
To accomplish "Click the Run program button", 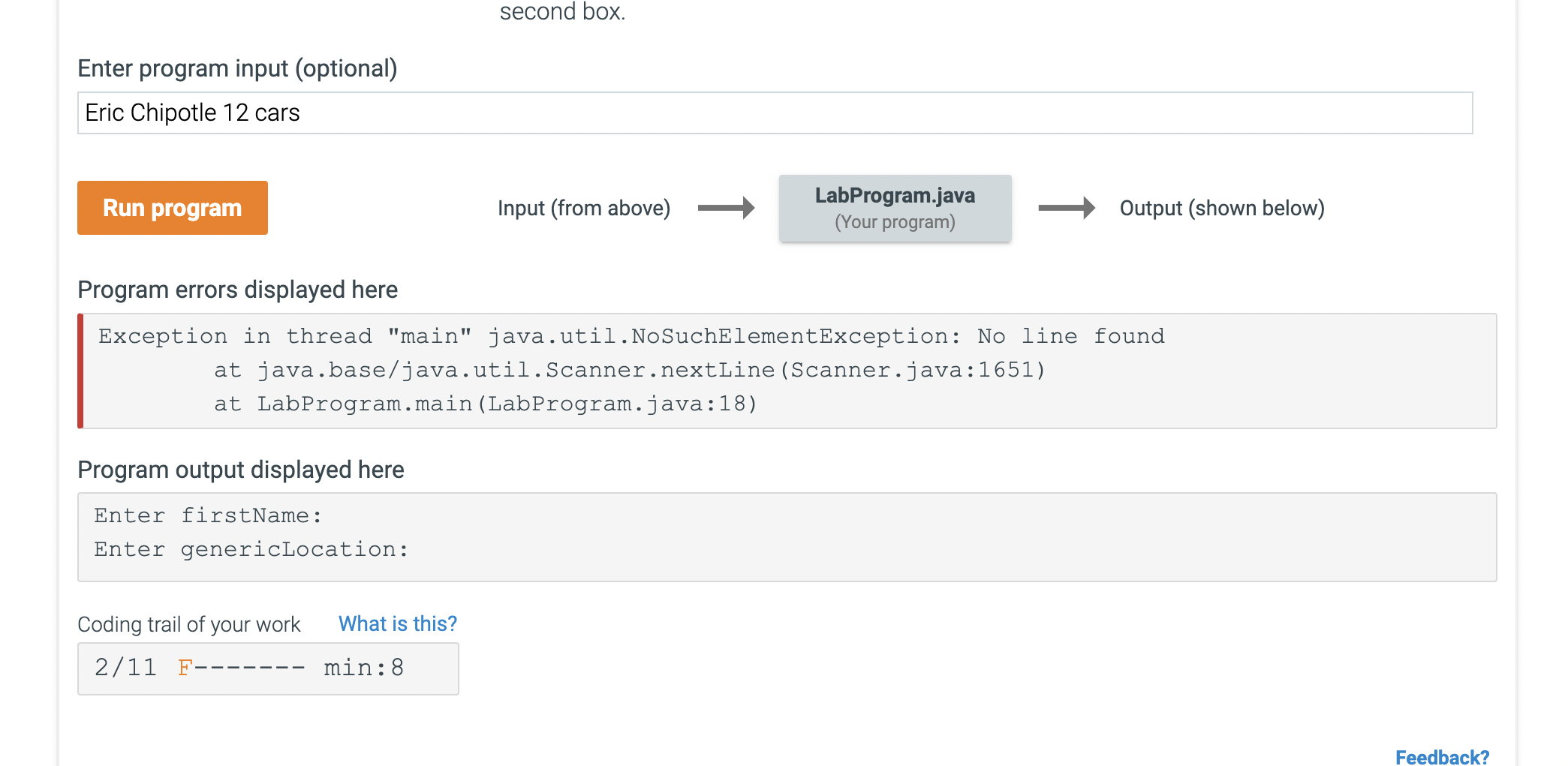I will coord(172,208).
